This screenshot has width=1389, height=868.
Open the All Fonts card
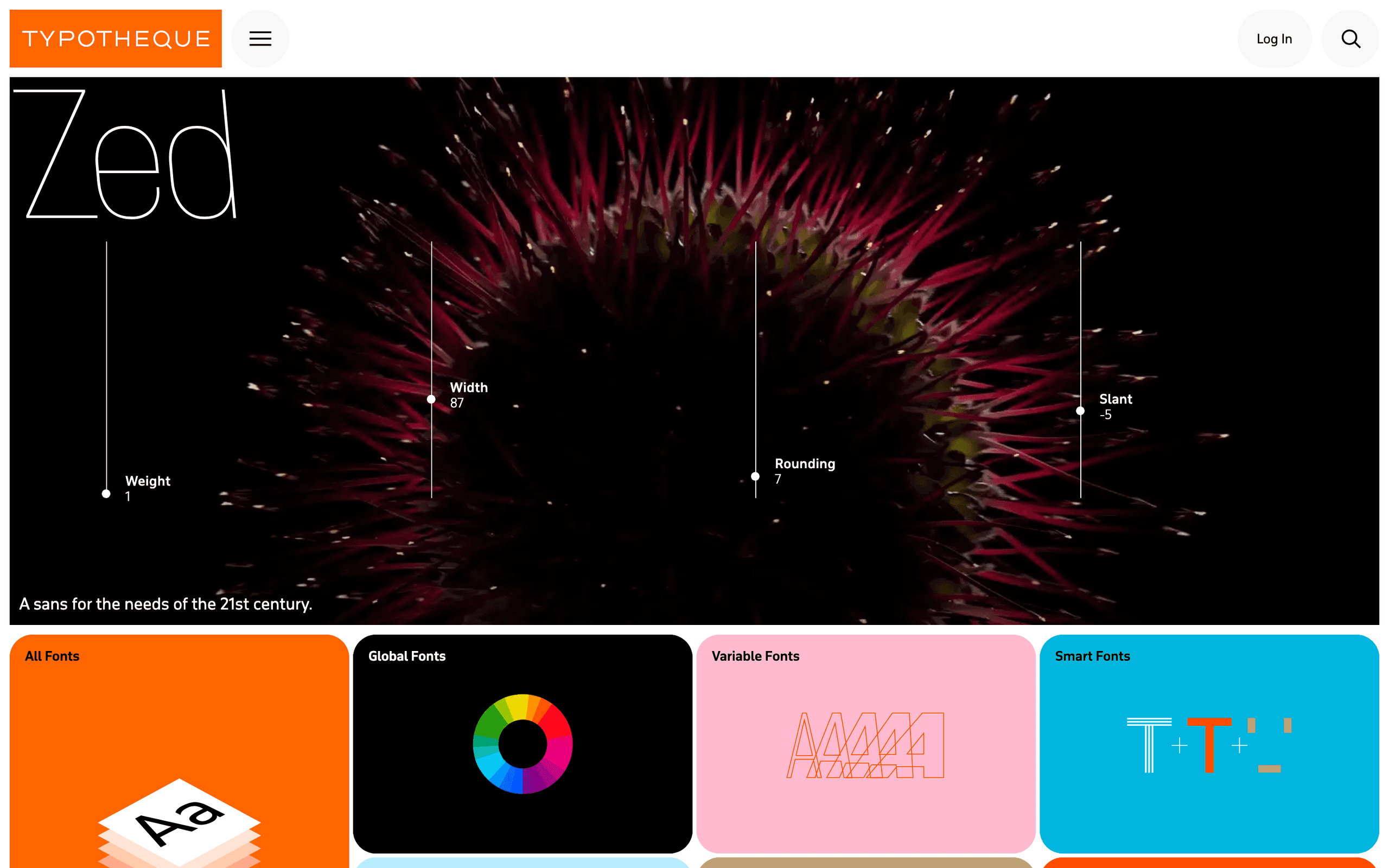[179, 751]
